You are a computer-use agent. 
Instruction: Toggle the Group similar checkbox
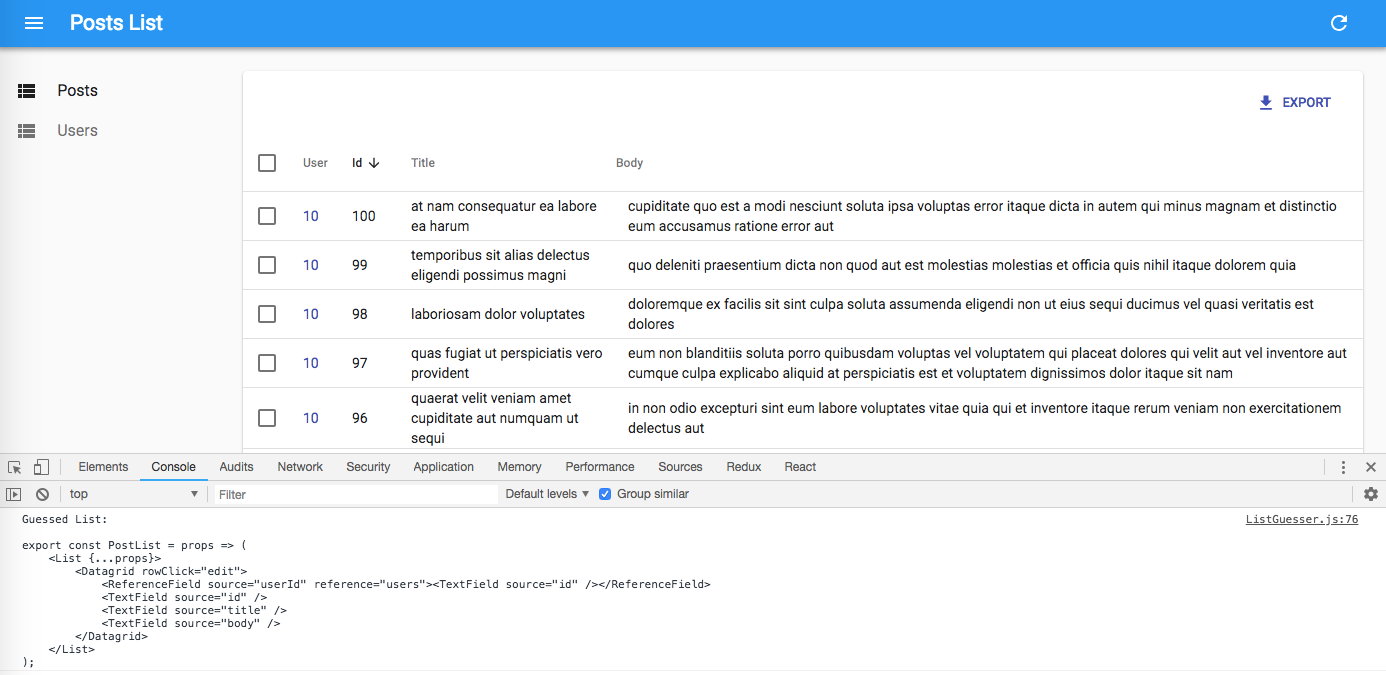[605, 494]
